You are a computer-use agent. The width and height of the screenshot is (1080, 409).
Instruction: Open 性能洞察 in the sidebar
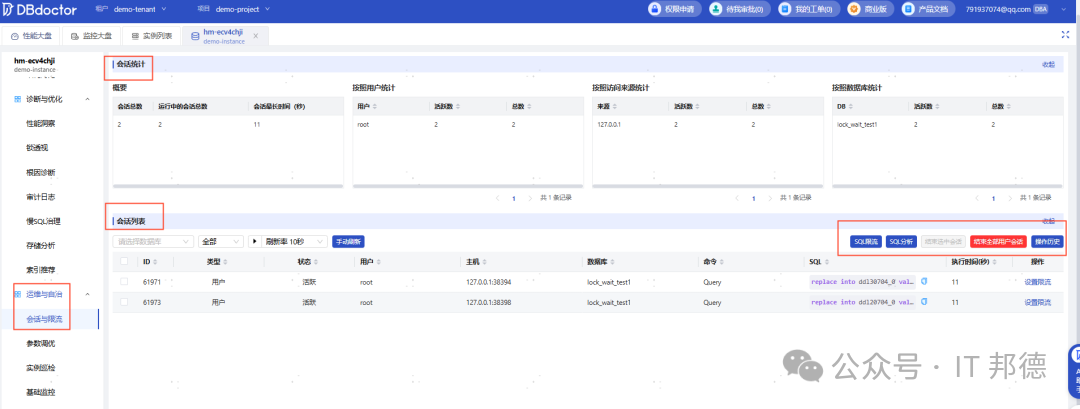pos(41,123)
